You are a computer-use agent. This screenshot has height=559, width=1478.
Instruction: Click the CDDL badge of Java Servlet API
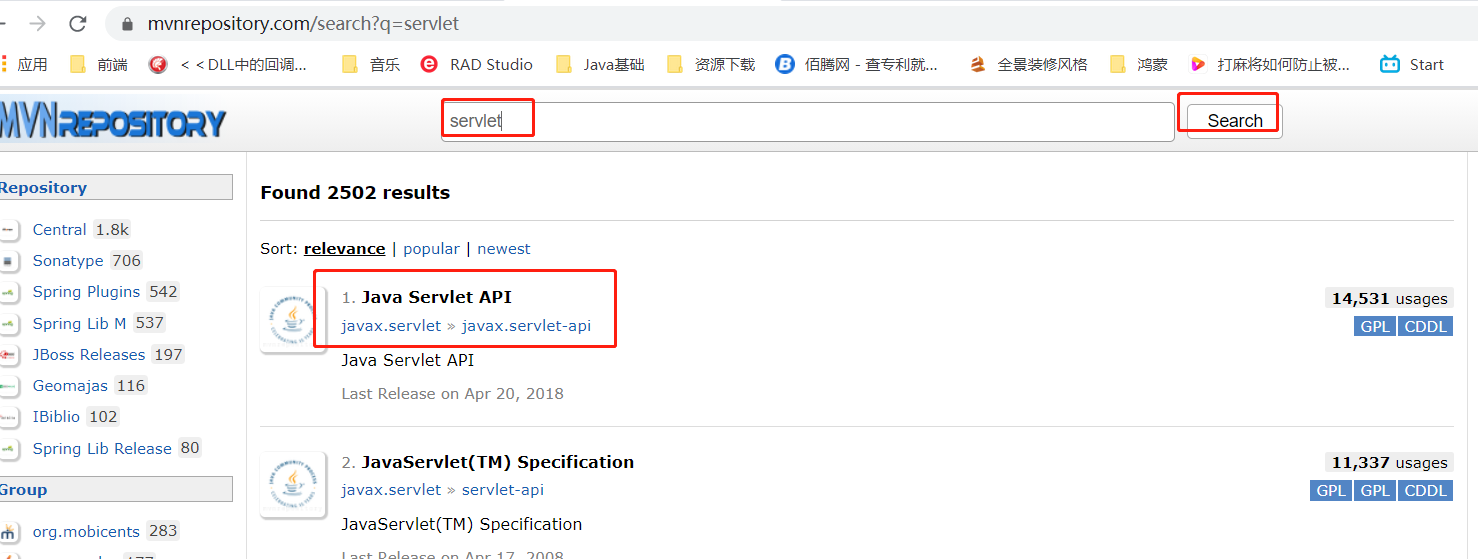tap(1425, 326)
